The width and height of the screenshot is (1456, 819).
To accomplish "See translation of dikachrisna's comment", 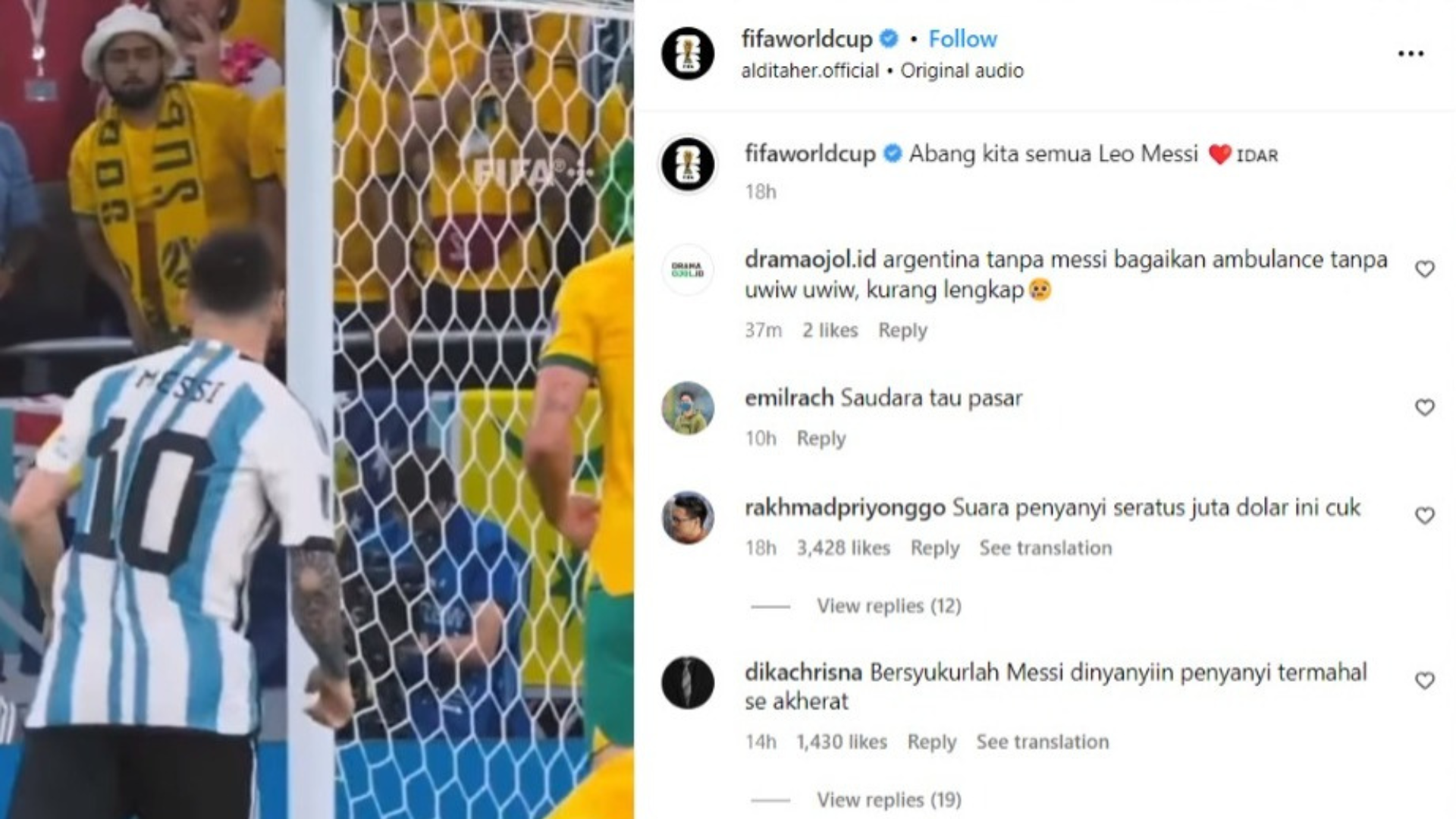I will click(1042, 742).
